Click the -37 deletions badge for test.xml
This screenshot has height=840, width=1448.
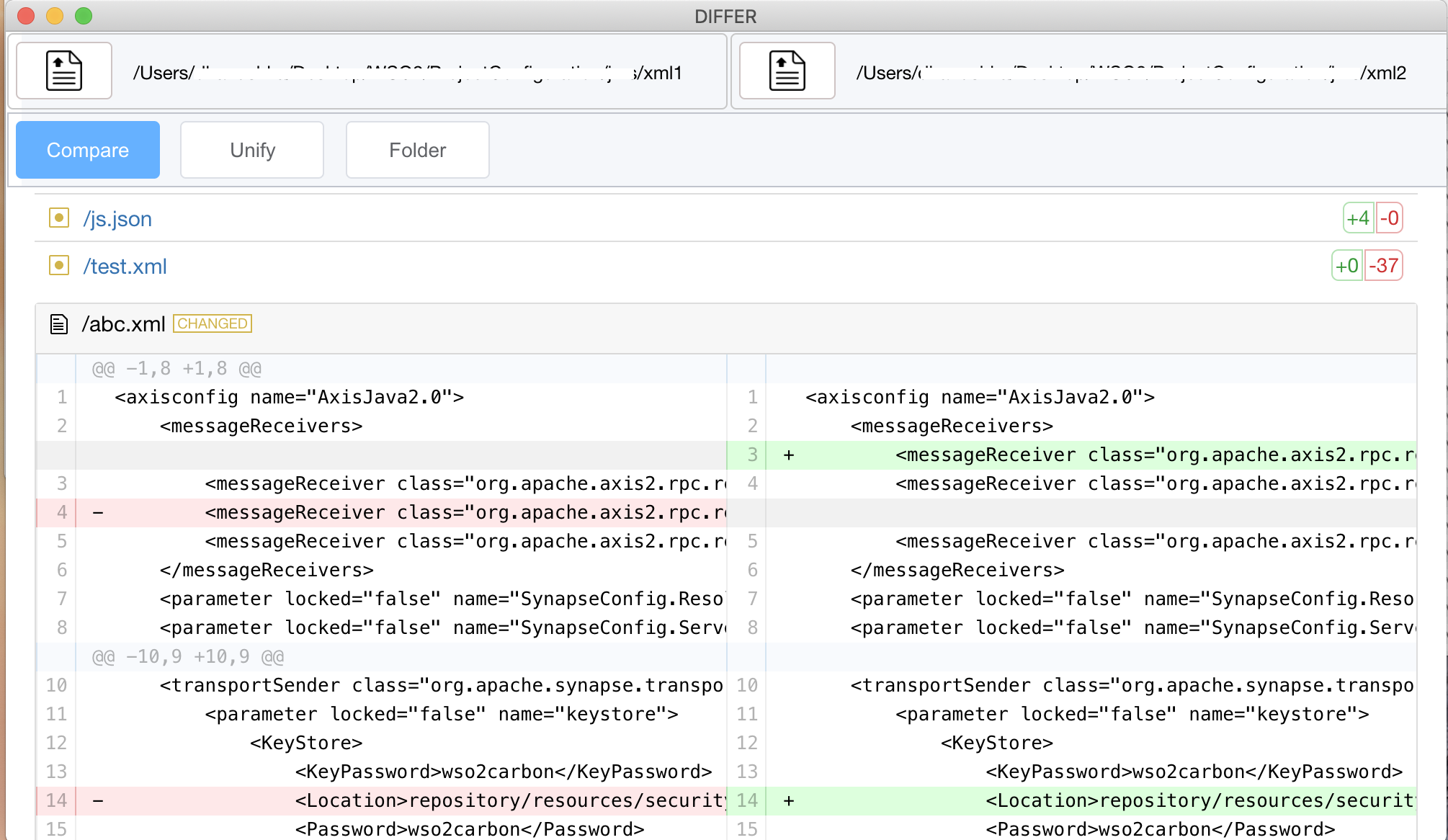click(x=1383, y=265)
